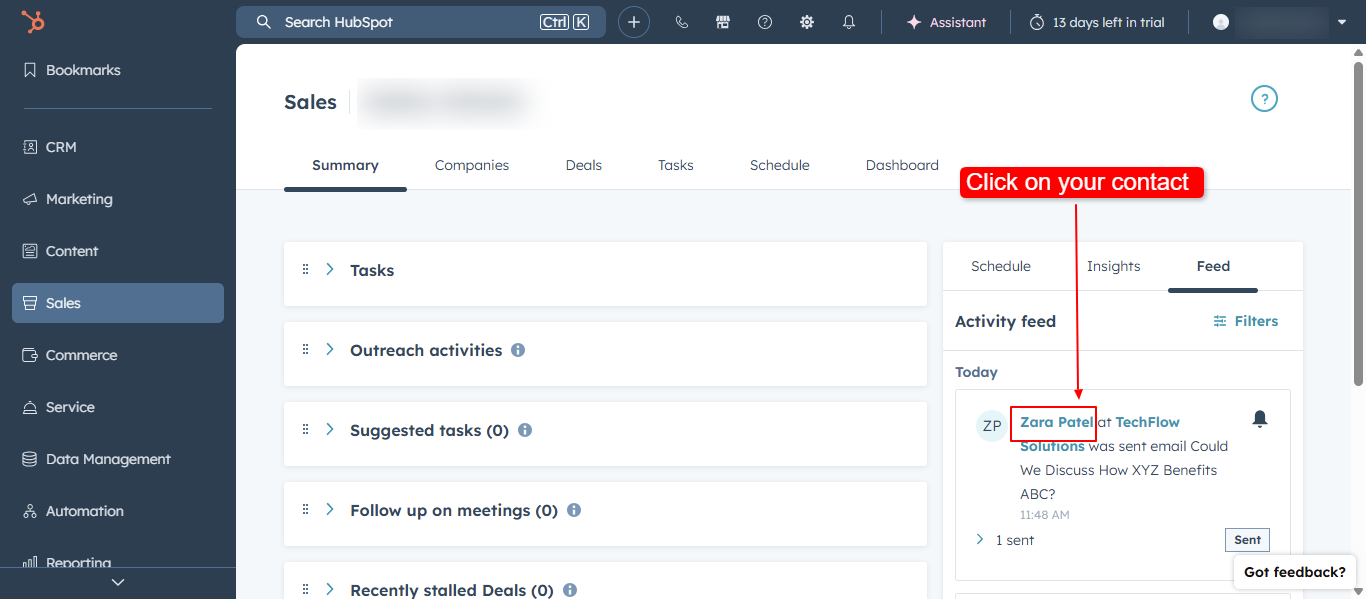Click the Got feedback? button
Viewport: 1366px width, 599px height.
[1294, 571]
